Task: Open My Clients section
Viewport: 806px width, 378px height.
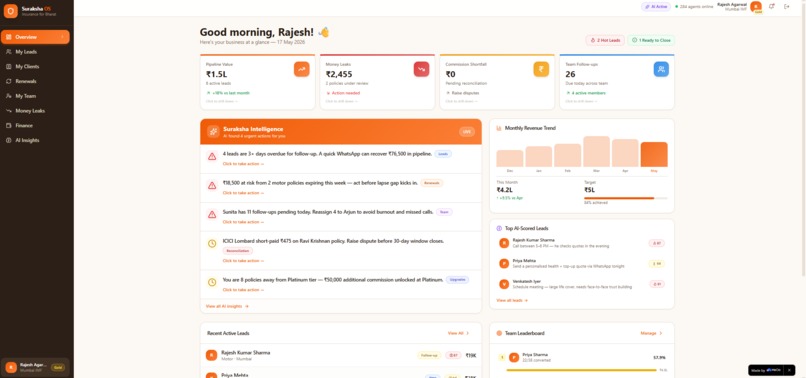Action: [35, 66]
